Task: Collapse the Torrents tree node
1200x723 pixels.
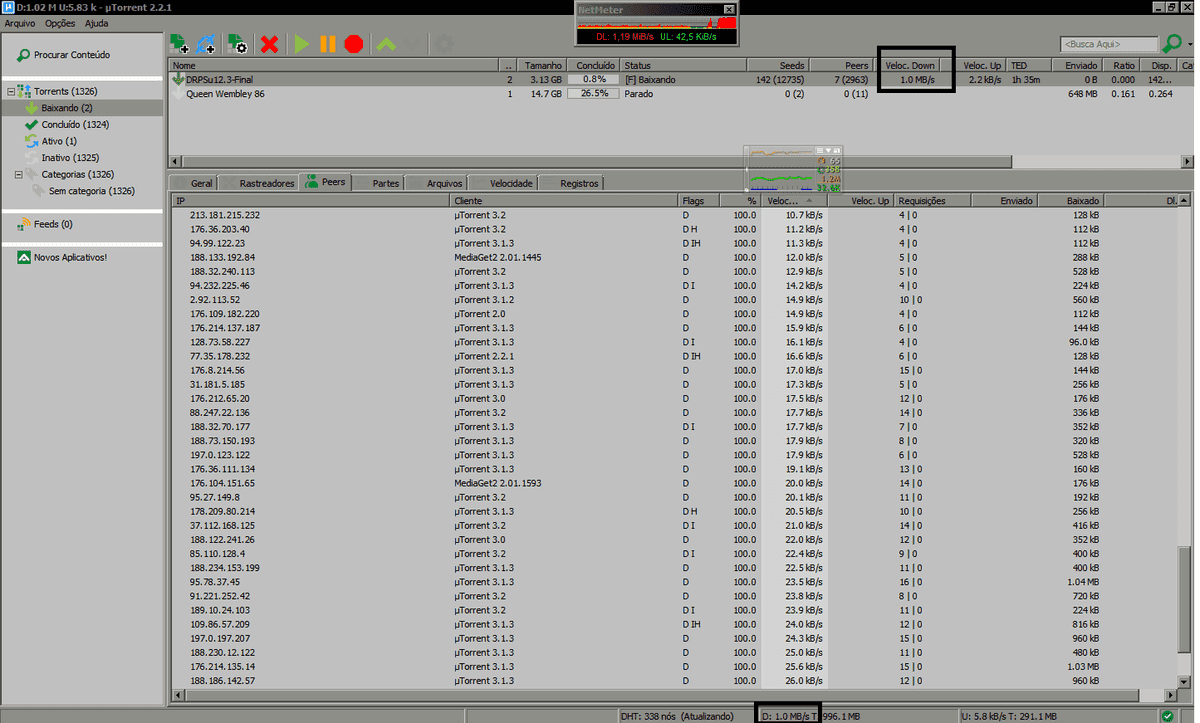Action: (x=11, y=91)
